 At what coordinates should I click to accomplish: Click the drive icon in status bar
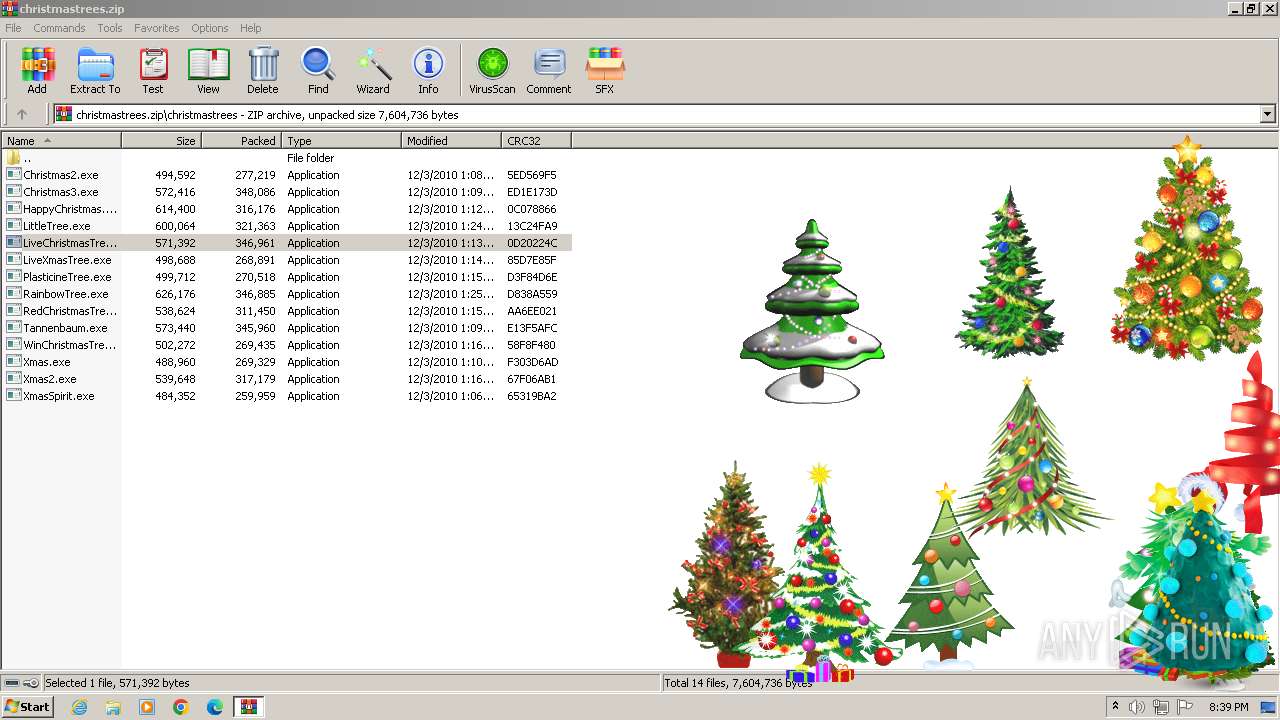(x=12, y=683)
